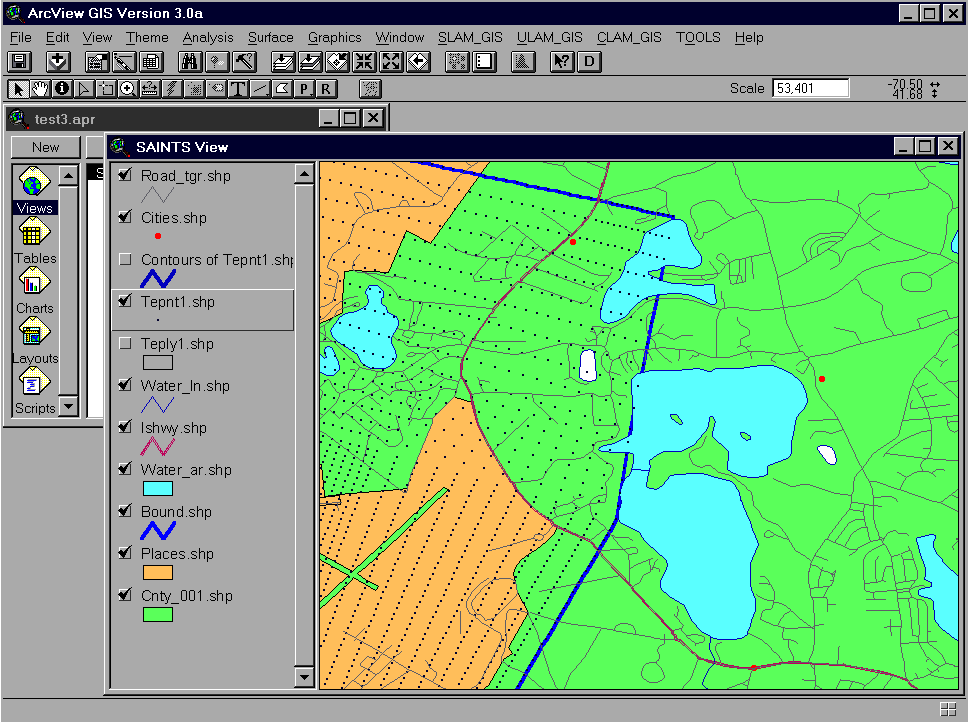Open Layouts in the project window
Screen dimensions: 968x722
click(x=35, y=341)
